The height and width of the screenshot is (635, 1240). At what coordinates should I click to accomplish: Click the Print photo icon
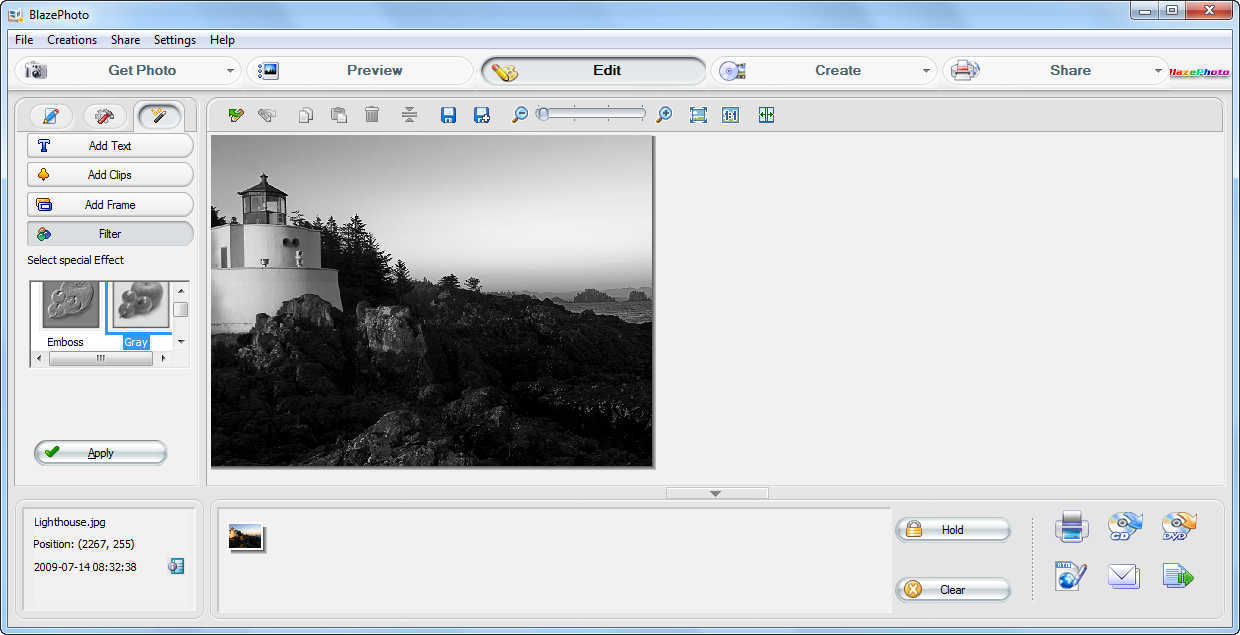click(x=1072, y=527)
